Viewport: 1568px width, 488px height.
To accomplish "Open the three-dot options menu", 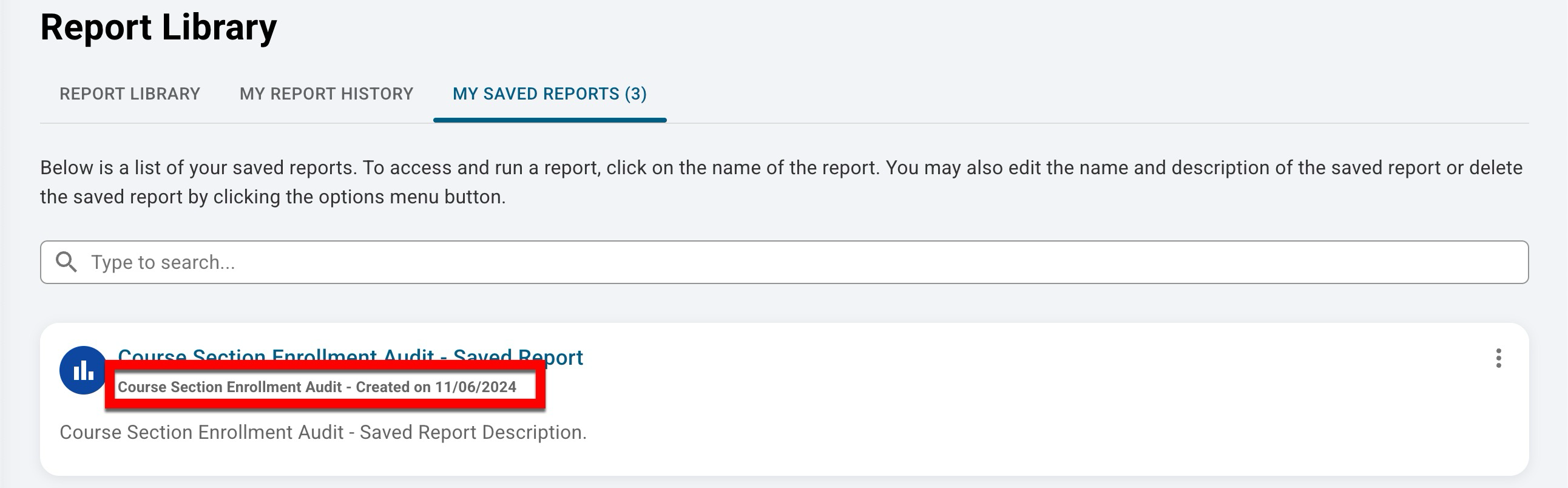I will click(1498, 358).
